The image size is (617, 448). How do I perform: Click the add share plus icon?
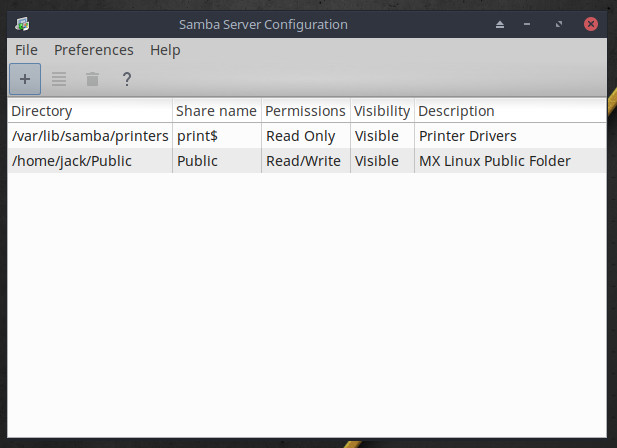pyautogui.click(x=25, y=79)
